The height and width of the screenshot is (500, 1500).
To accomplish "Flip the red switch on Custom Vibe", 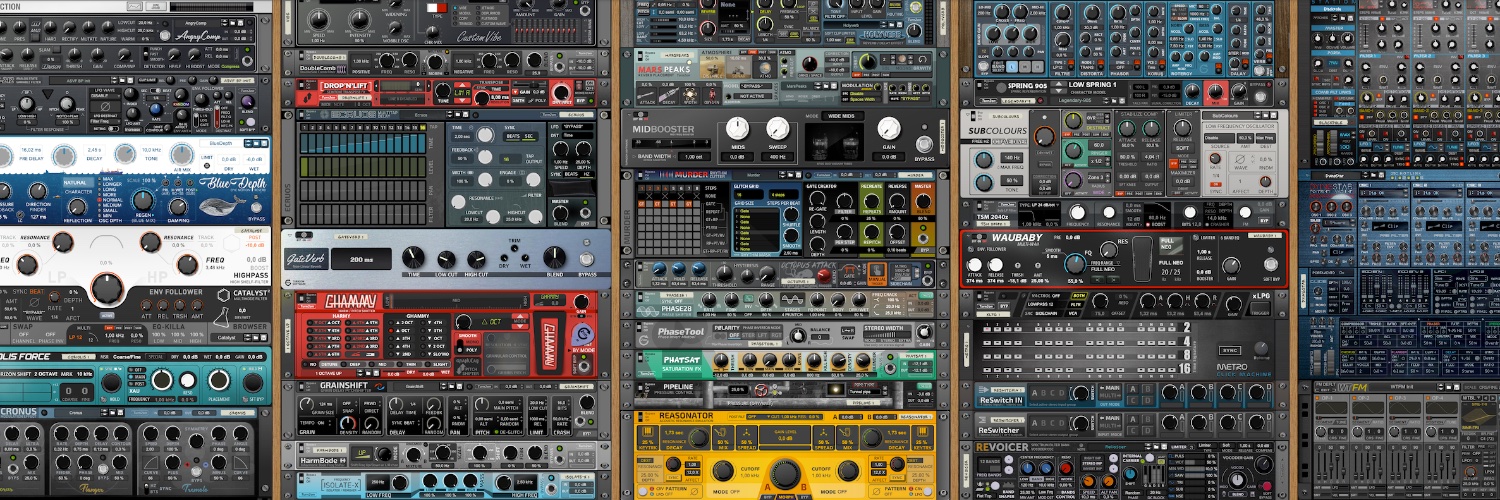I will 436,8.
